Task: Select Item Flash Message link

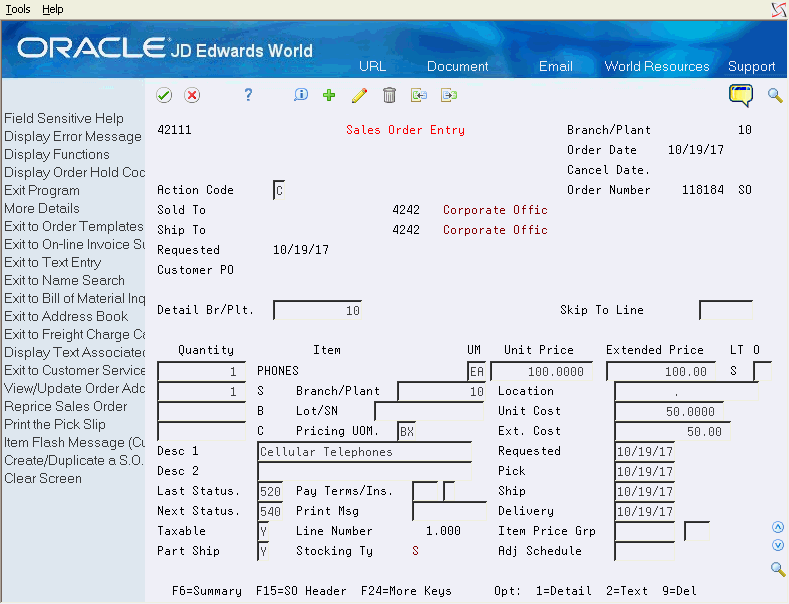Action: (74, 442)
